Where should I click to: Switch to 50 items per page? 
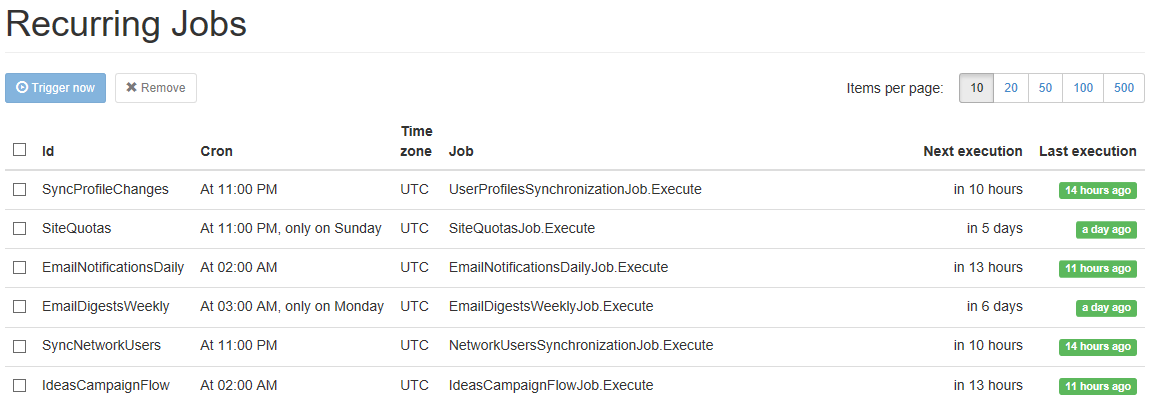pyautogui.click(x=1045, y=88)
